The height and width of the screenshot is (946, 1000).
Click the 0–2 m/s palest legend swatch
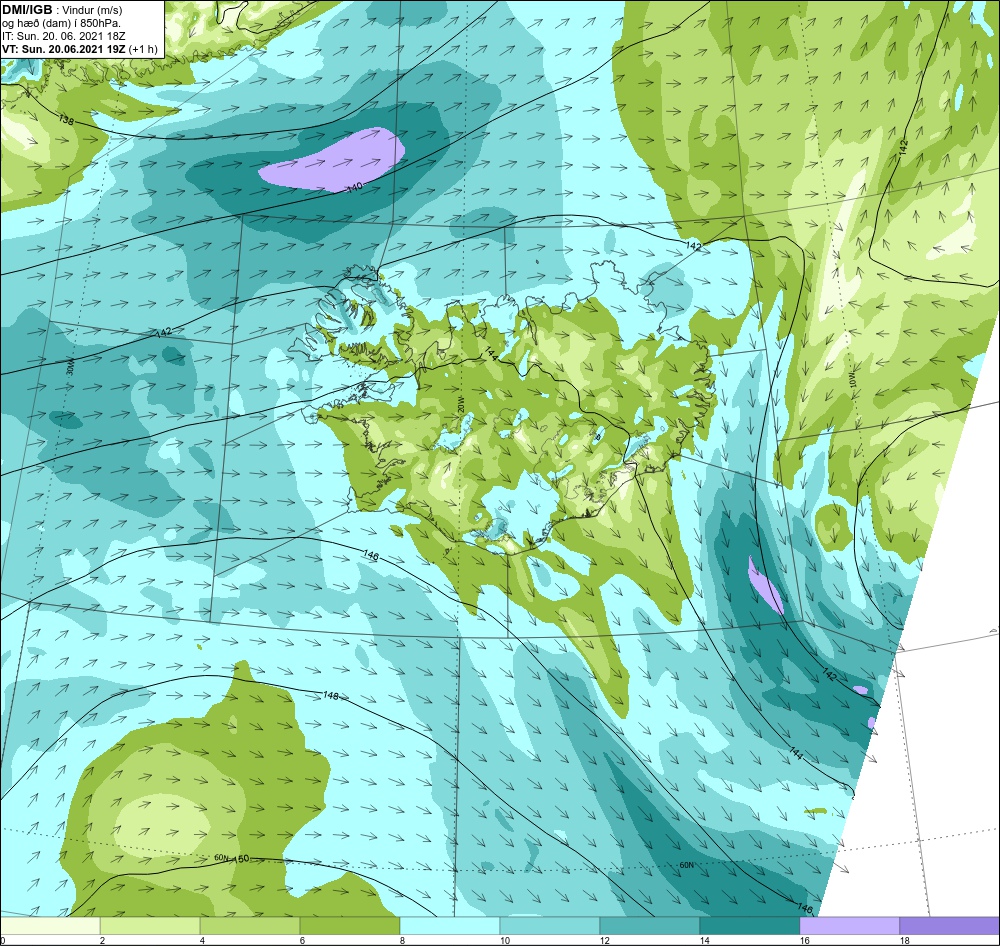click(x=50, y=926)
